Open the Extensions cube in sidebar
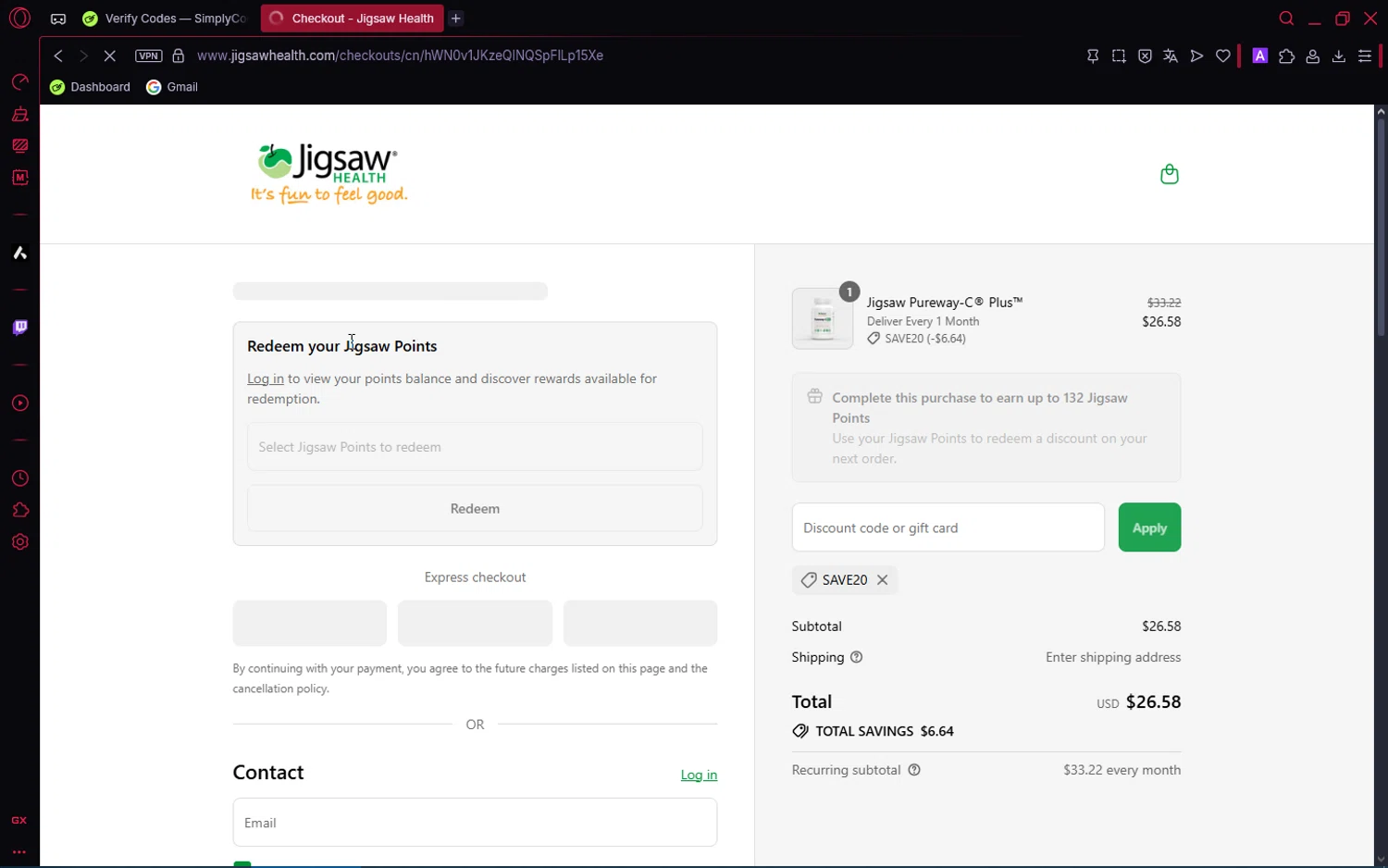 (x=19, y=510)
